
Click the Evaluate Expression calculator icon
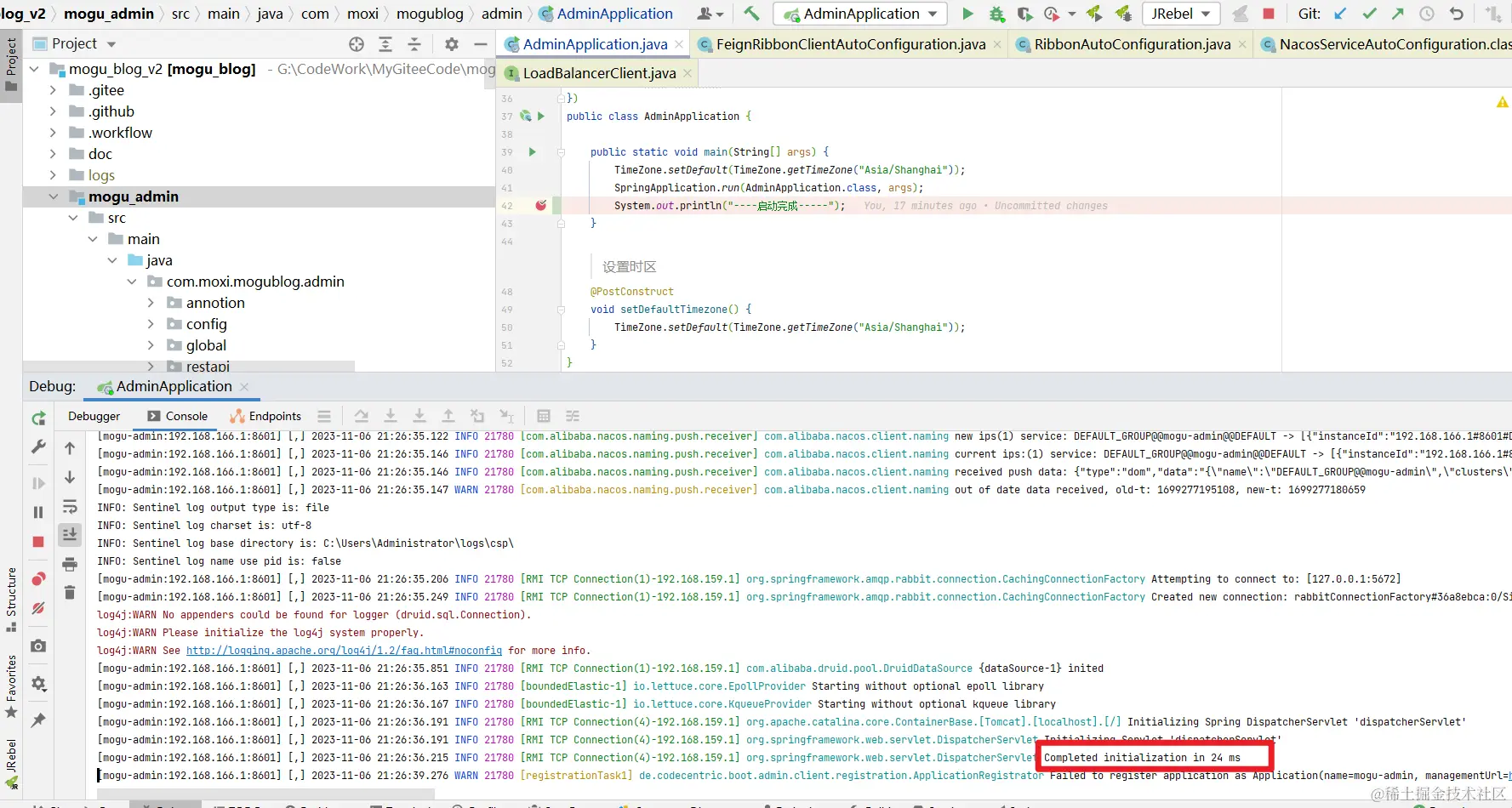click(544, 416)
